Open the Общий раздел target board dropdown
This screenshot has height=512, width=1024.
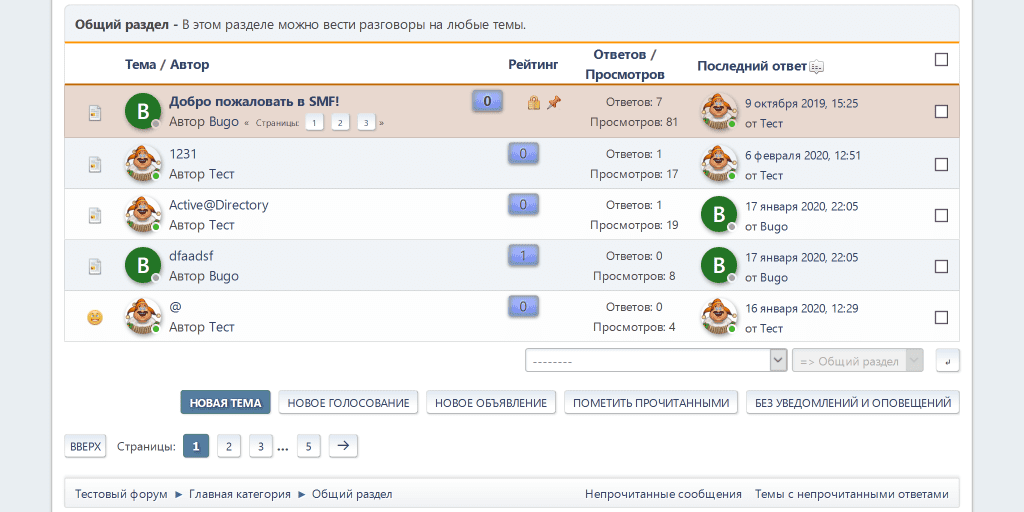click(857, 360)
